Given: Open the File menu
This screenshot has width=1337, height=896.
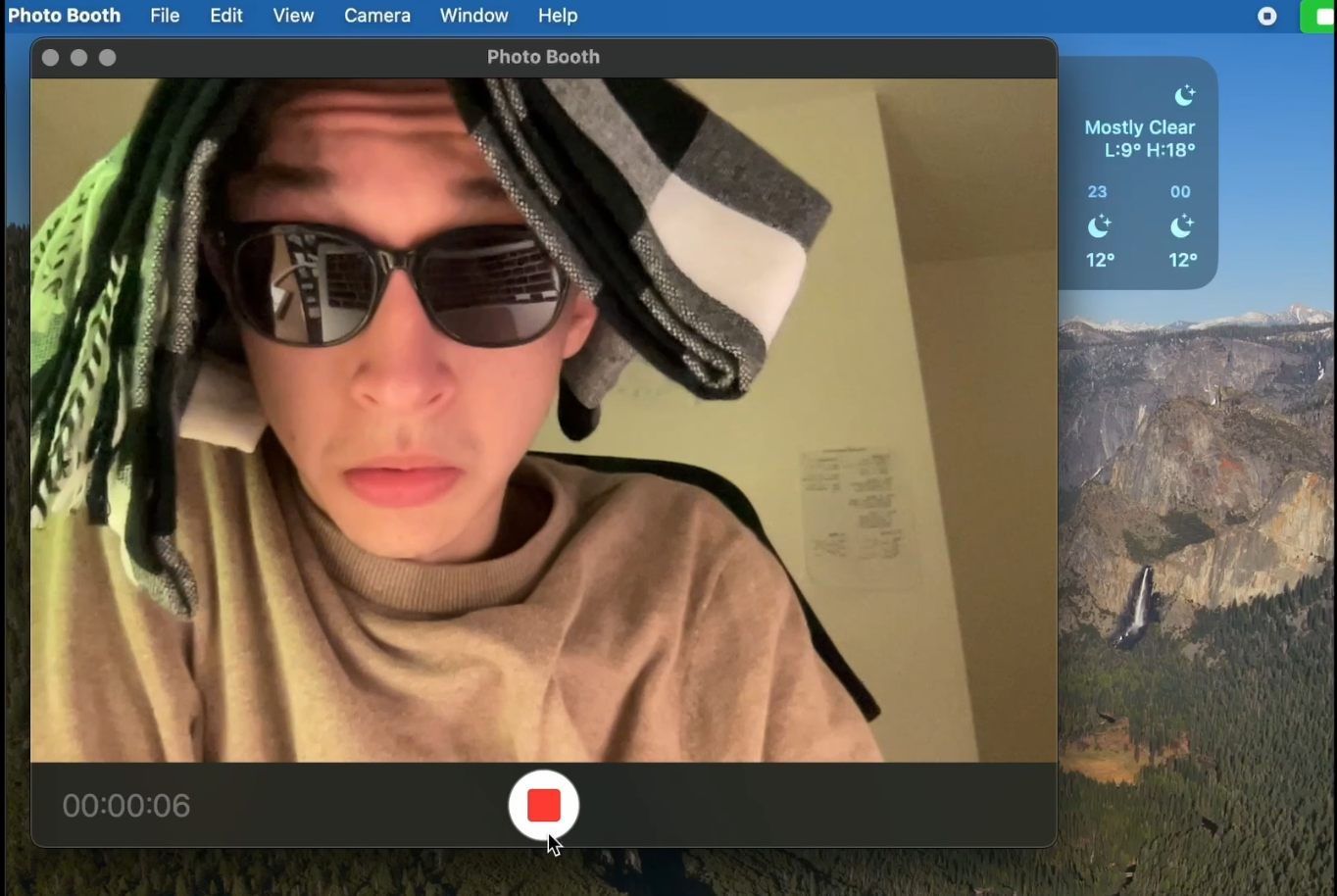Looking at the screenshot, I should (165, 16).
